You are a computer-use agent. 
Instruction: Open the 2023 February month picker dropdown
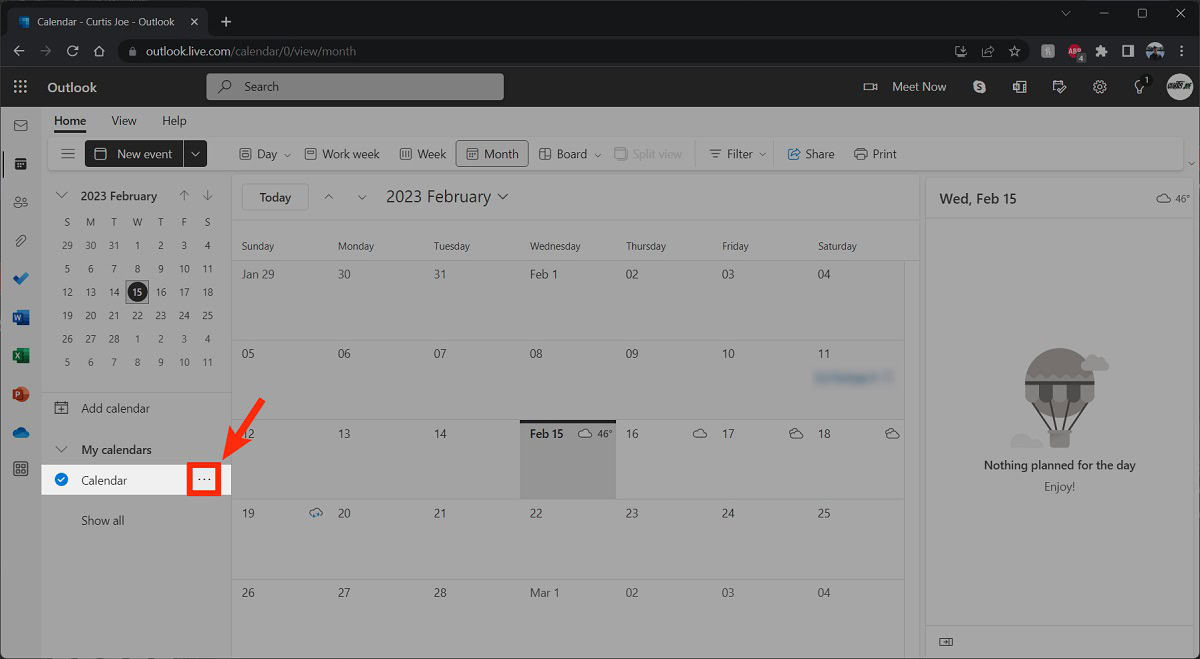click(447, 197)
